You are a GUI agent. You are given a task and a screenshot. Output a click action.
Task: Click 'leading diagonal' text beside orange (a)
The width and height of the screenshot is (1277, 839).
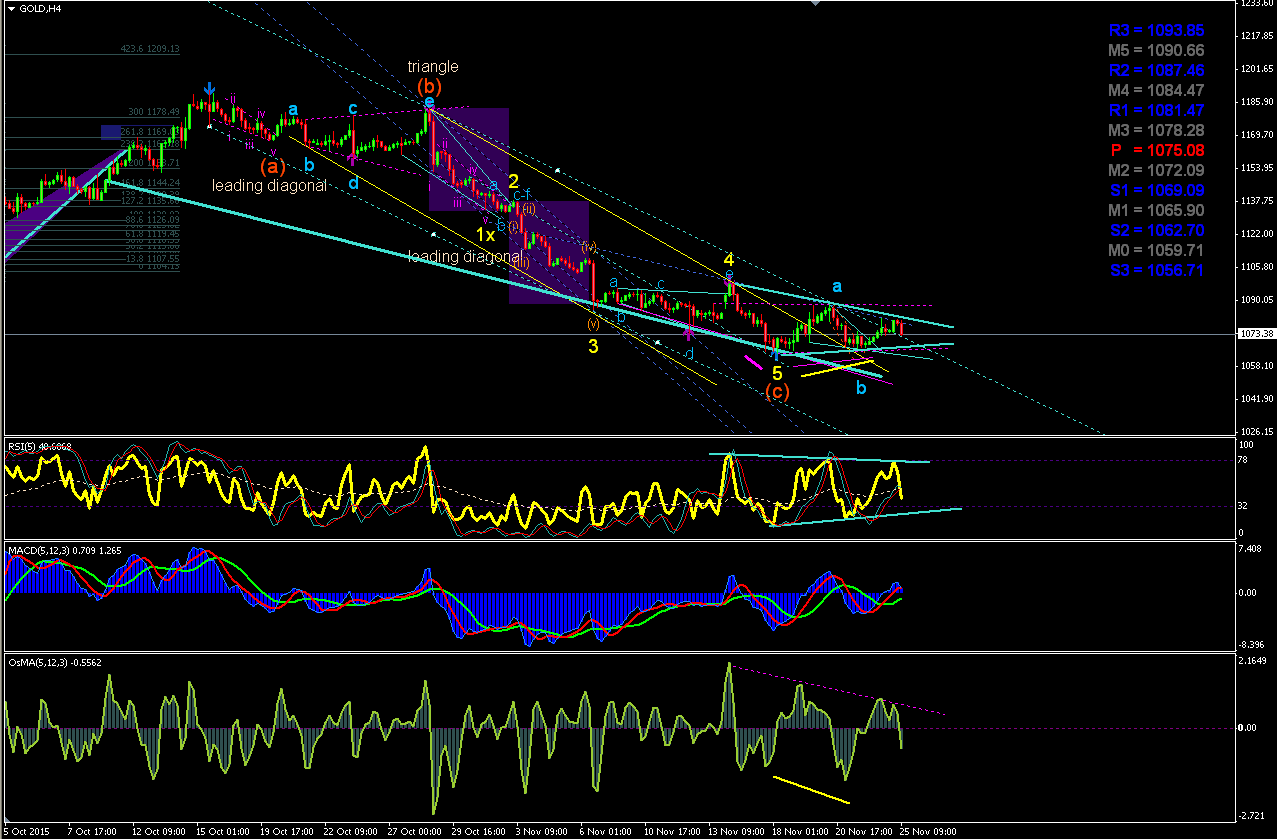coord(269,186)
